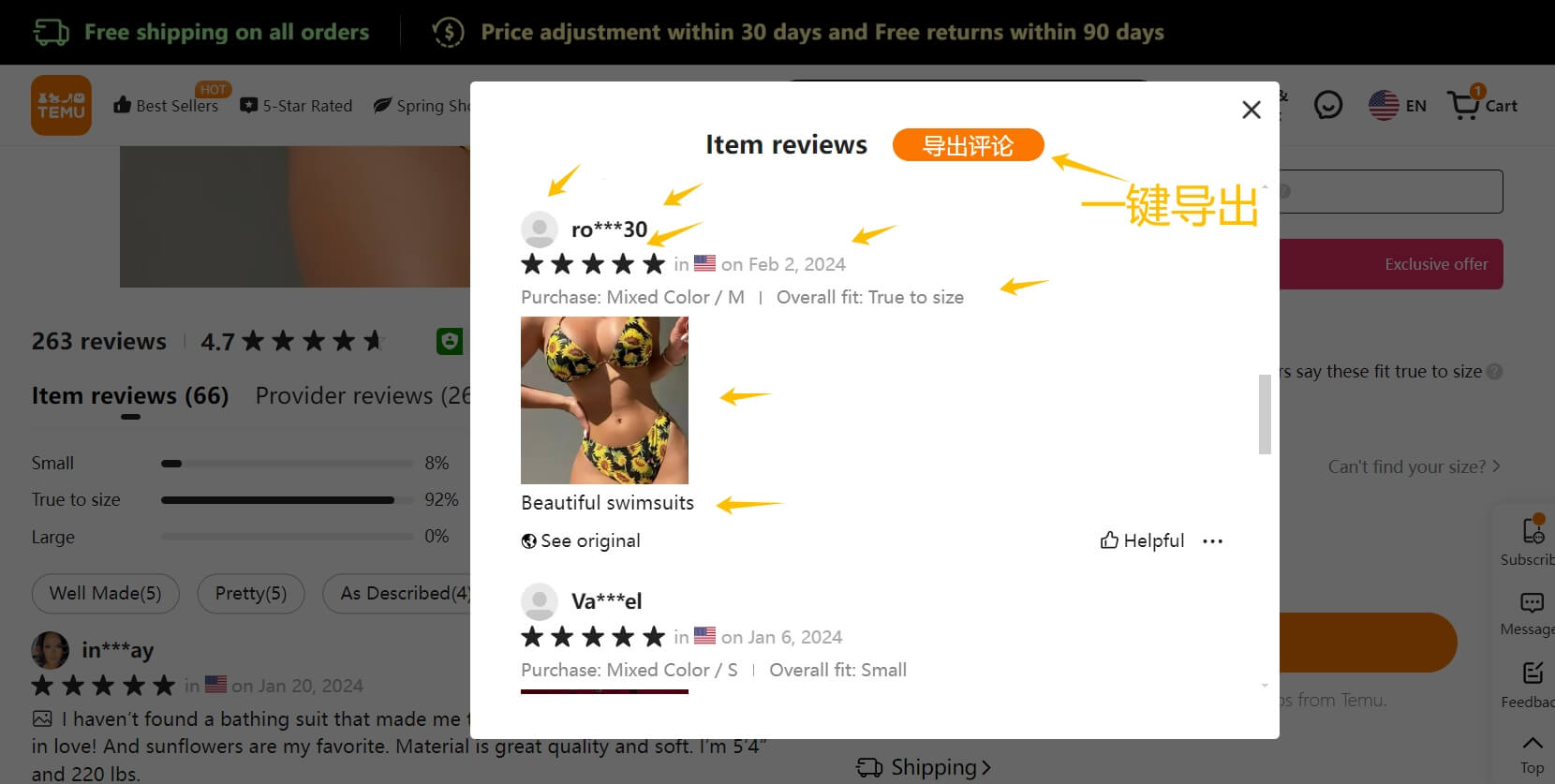Open the support chat smiley icon
This screenshot has width=1555, height=784.
click(1328, 105)
